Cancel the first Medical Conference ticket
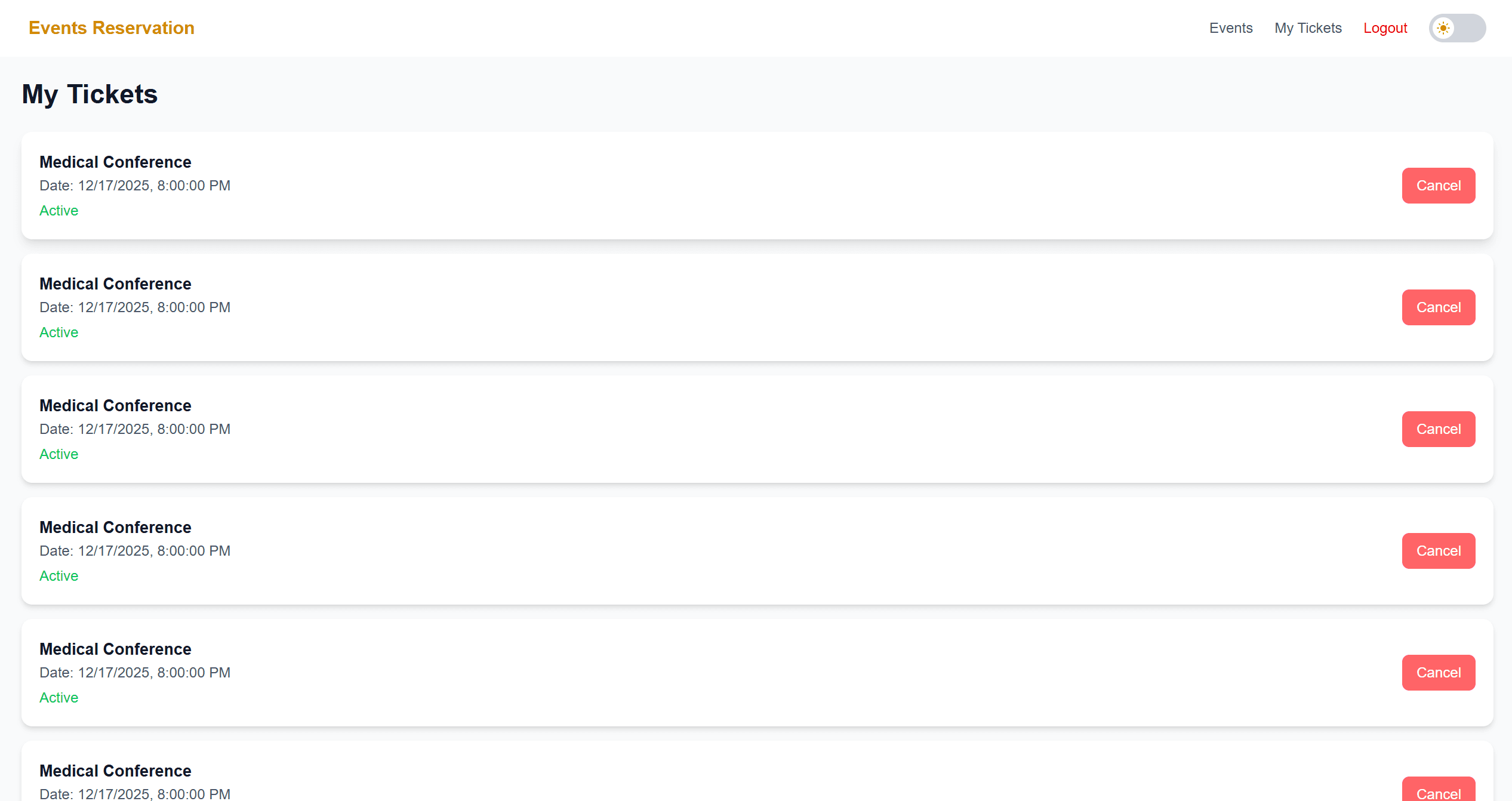The width and height of the screenshot is (1512, 801). 1439,186
